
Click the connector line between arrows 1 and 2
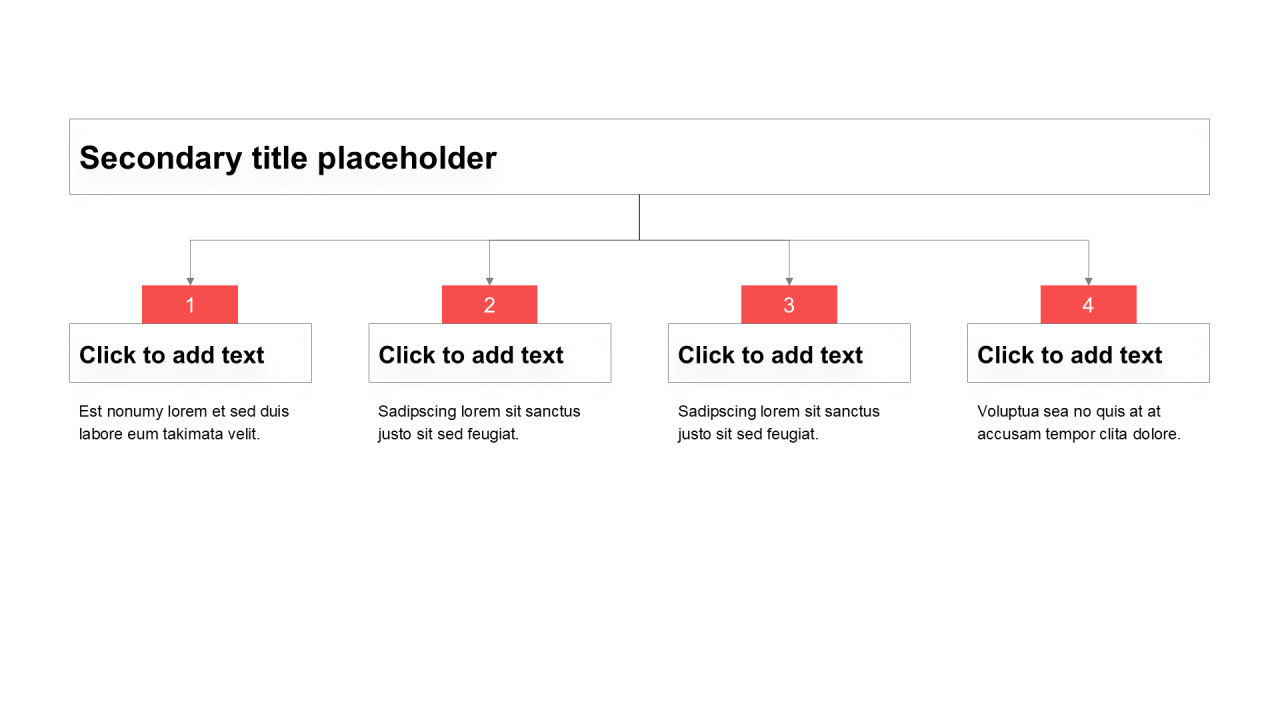[340, 240]
